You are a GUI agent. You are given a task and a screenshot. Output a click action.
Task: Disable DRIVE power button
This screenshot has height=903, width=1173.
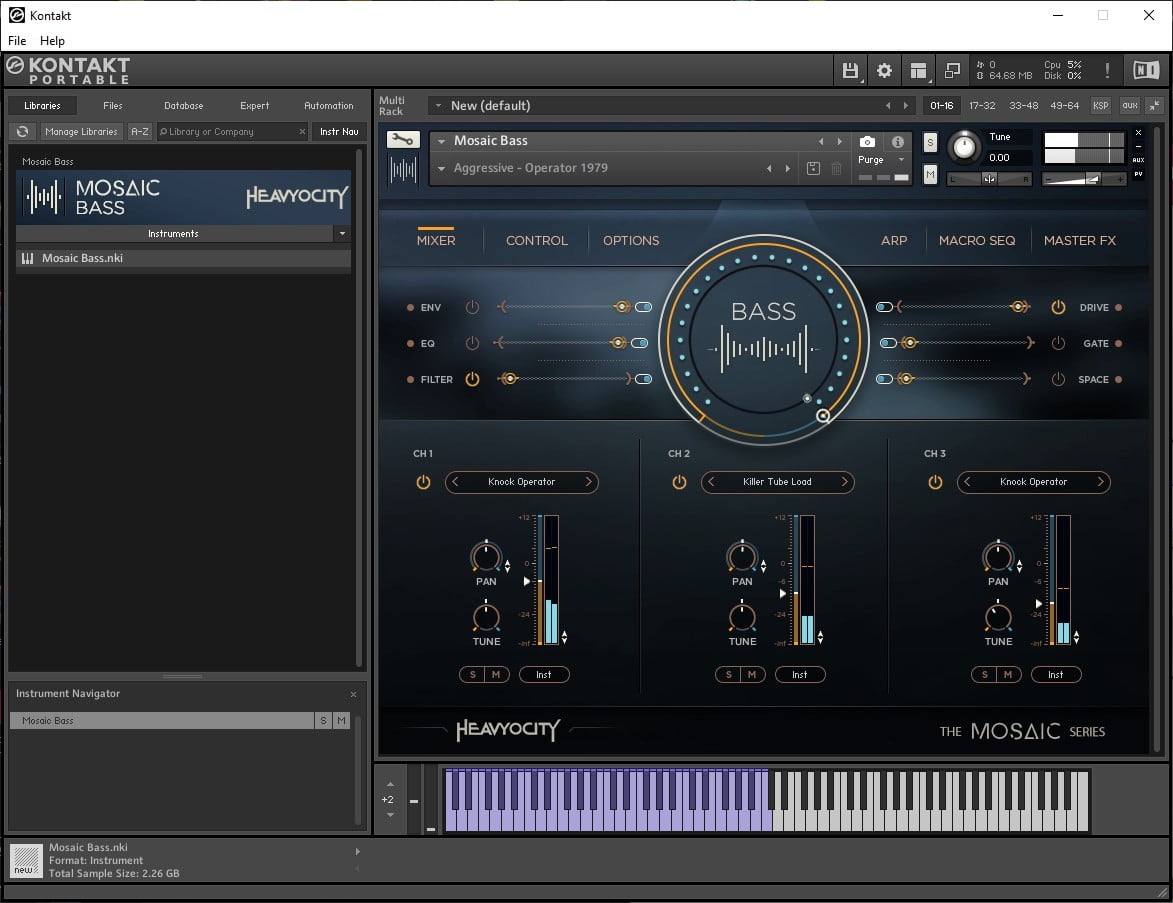[1058, 307]
